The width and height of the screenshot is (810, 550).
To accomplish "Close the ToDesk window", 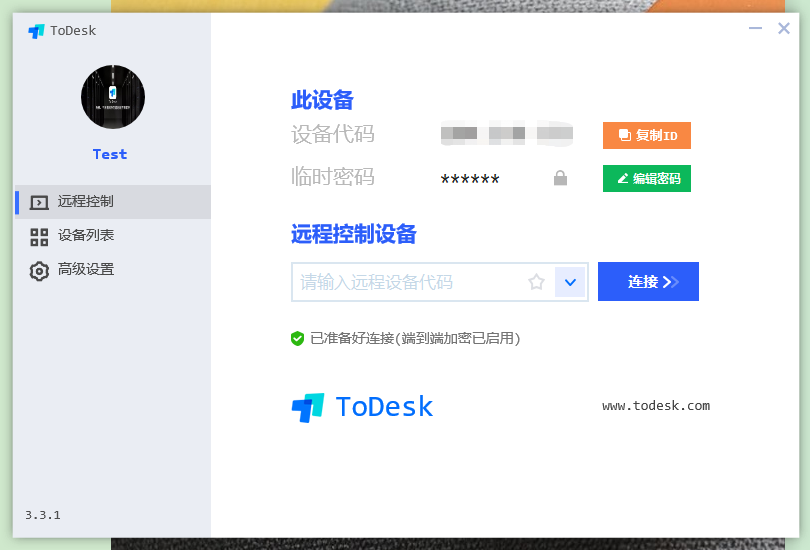I will tap(784, 28).
